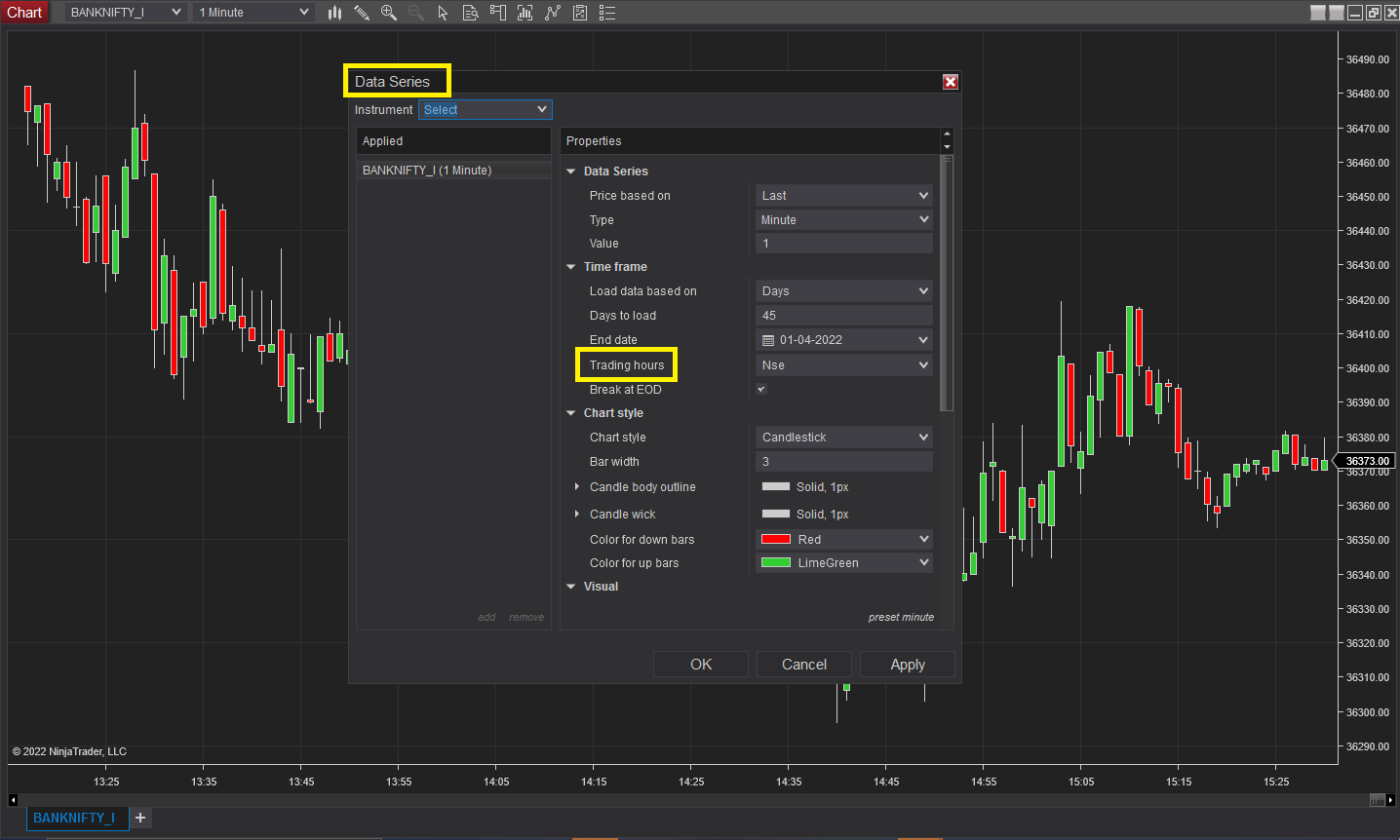1400x840 pixels.
Task: Click the Candle body outline color swatch
Action: coord(776,486)
